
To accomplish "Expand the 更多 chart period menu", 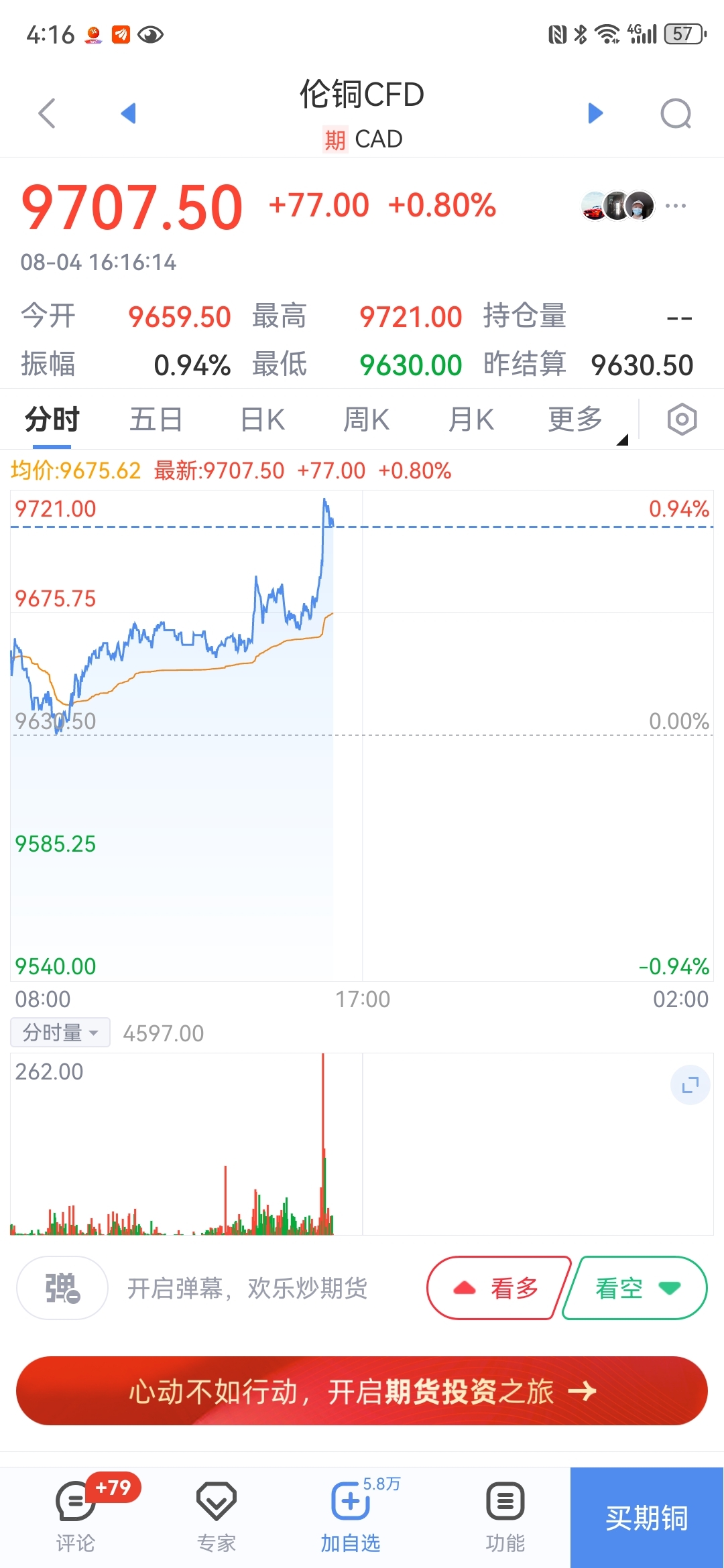I will [x=577, y=420].
